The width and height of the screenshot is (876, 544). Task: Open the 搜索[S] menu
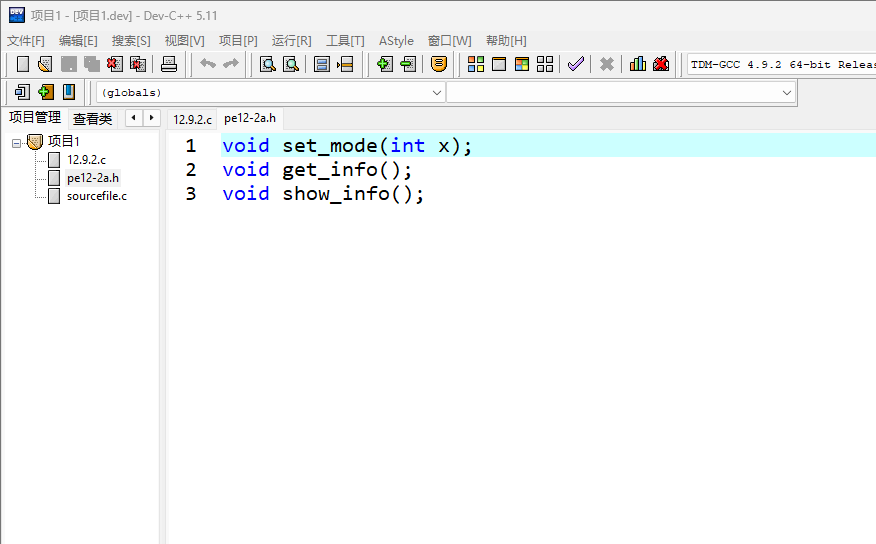(131, 41)
